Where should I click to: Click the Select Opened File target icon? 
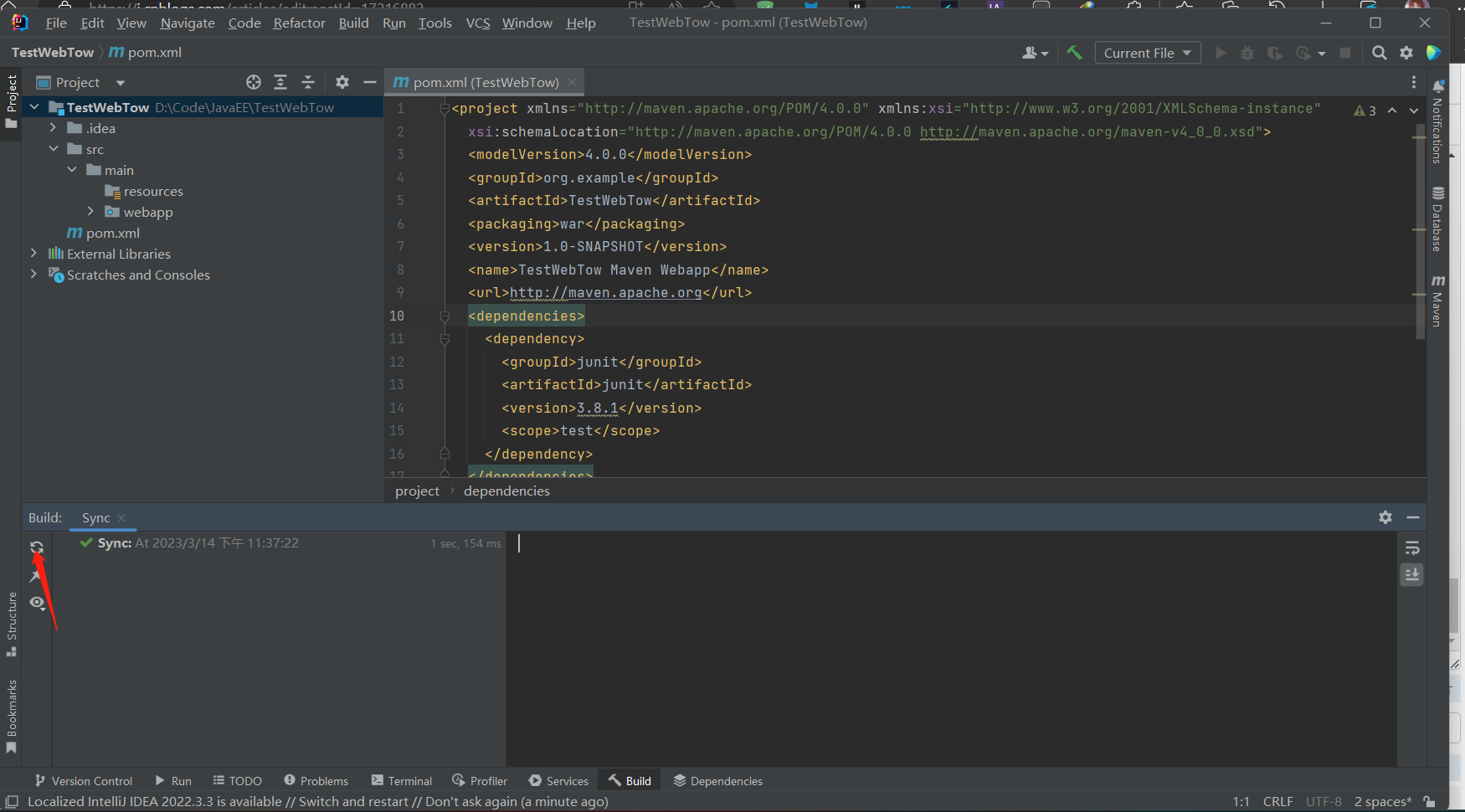(x=254, y=82)
